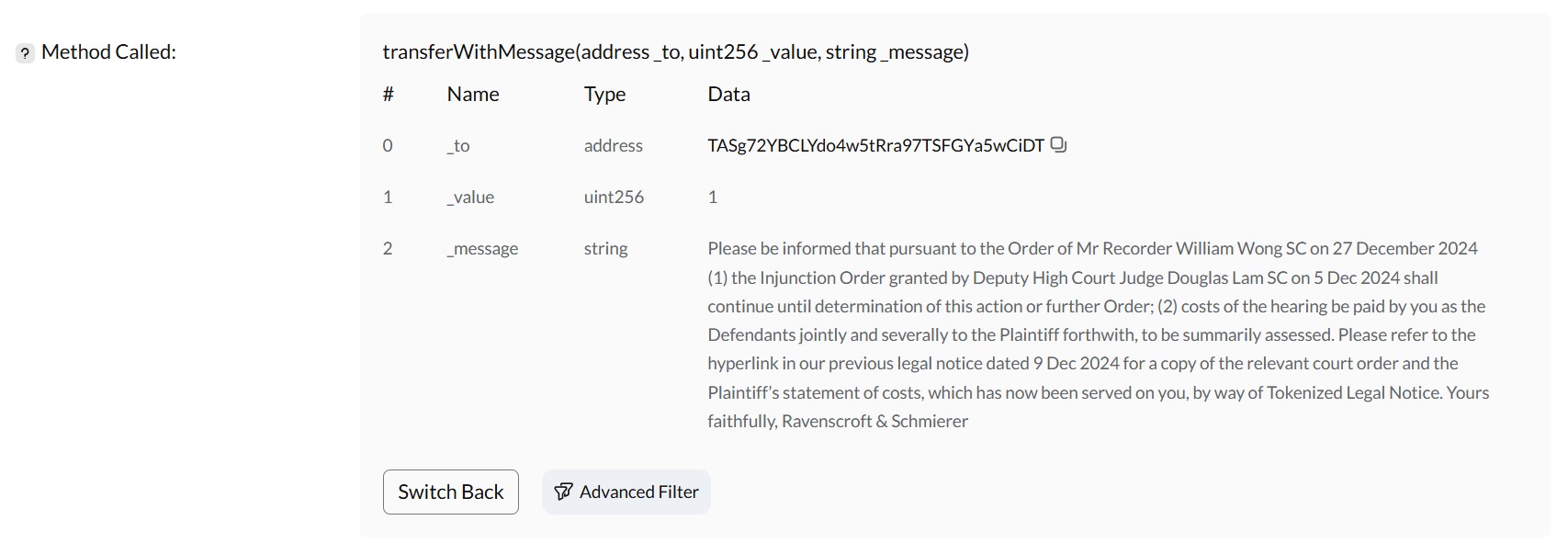The image size is (1568, 543).
Task: Click the Data column header
Action: tap(728, 94)
